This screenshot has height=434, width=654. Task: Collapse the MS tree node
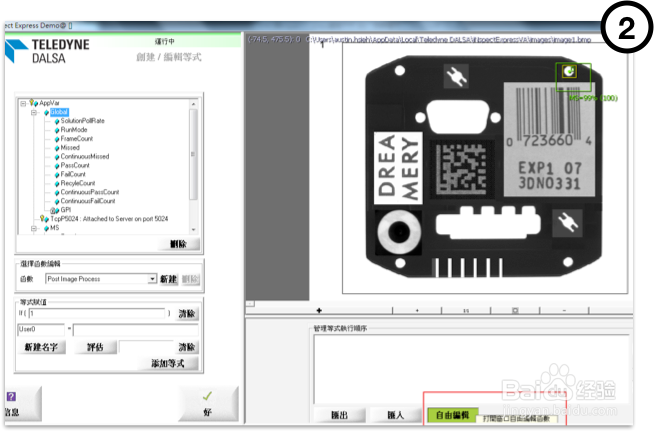[x=34, y=228]
